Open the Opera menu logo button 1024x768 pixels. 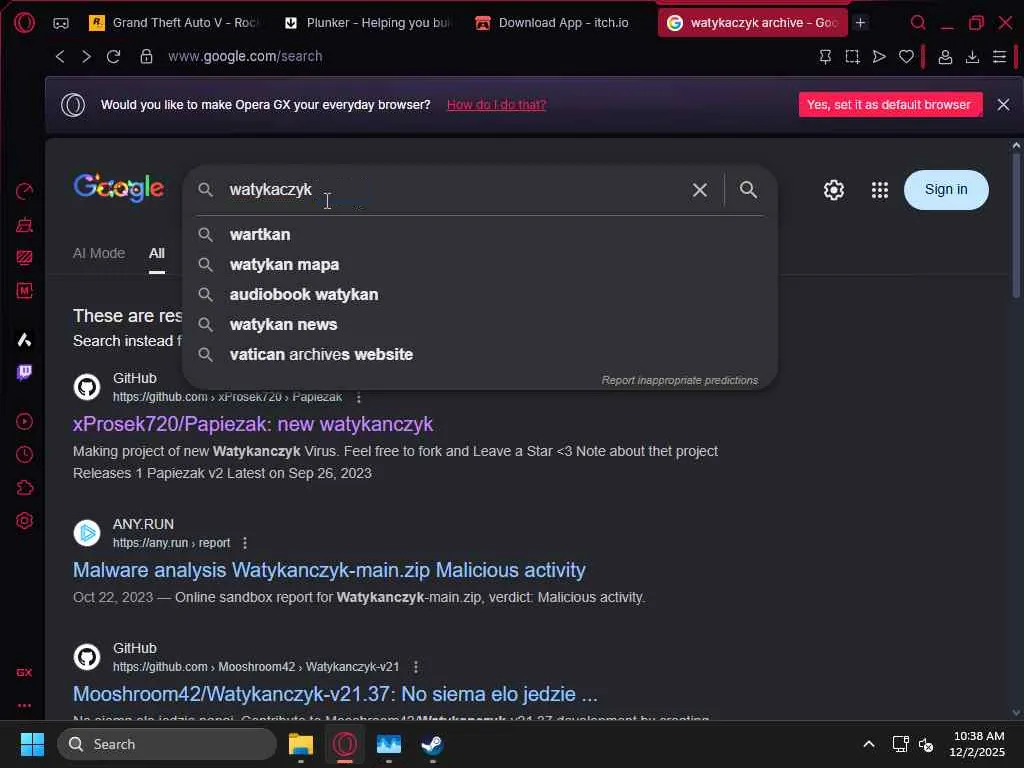(24, 23)
